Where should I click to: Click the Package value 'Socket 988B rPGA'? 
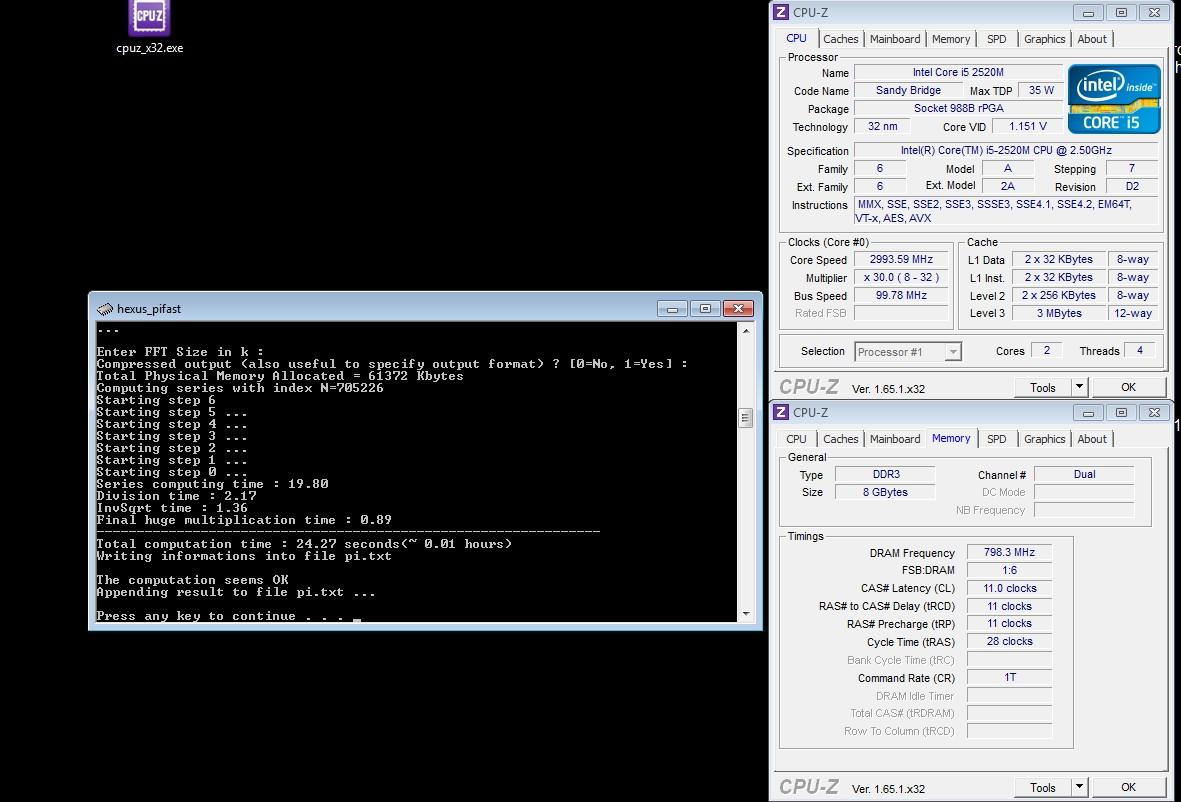(957, 108)
